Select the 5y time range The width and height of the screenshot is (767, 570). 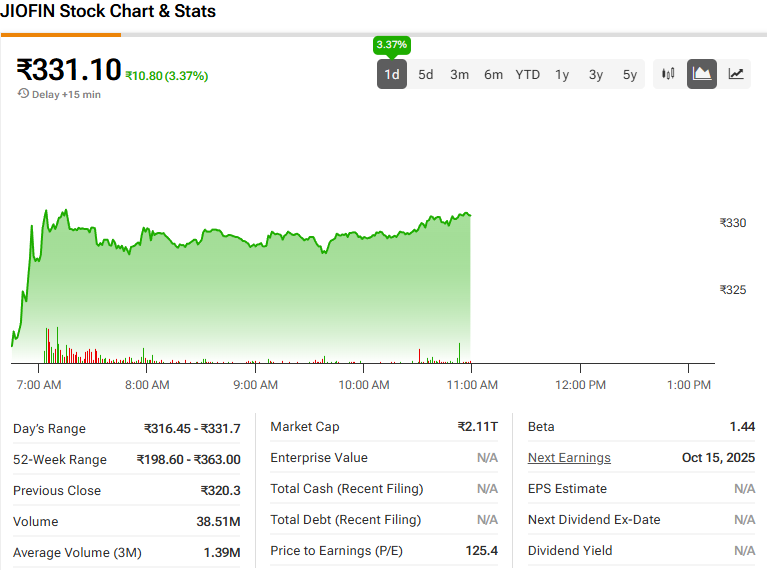tap(630, 74)
